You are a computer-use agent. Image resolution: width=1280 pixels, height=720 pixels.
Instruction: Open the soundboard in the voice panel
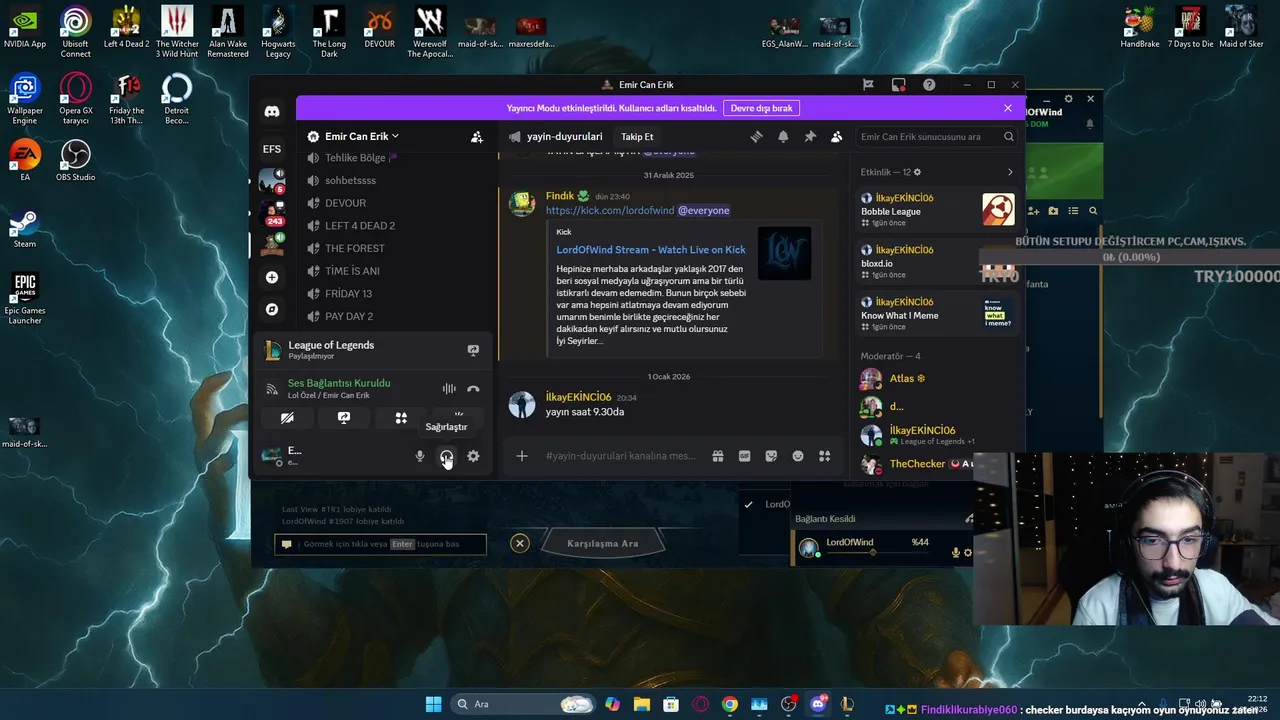click(459, 416)
